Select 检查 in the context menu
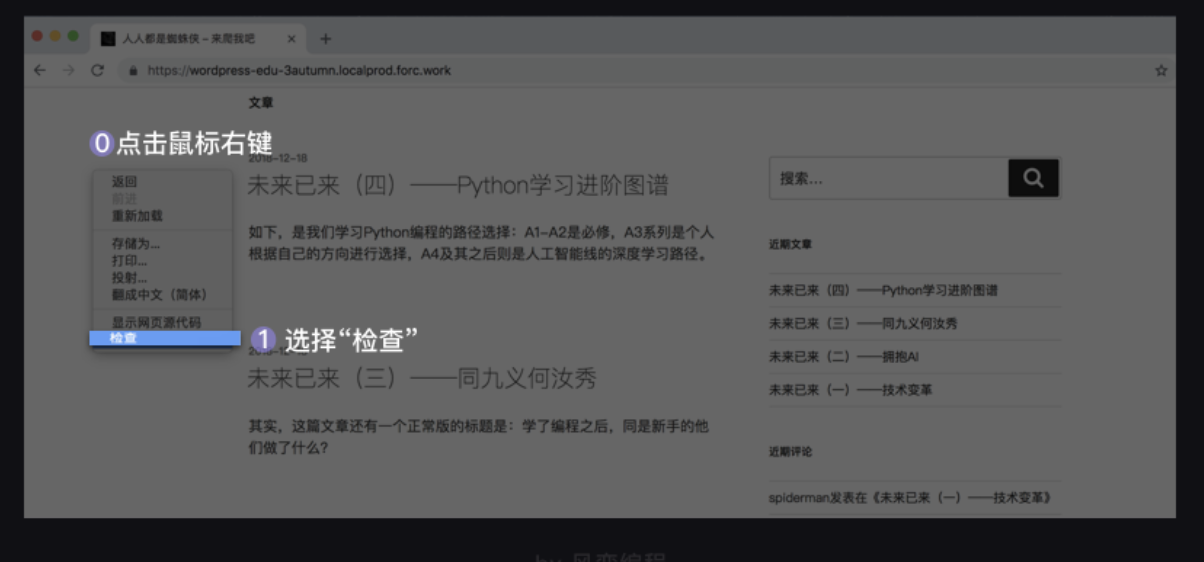 [165, 338]
